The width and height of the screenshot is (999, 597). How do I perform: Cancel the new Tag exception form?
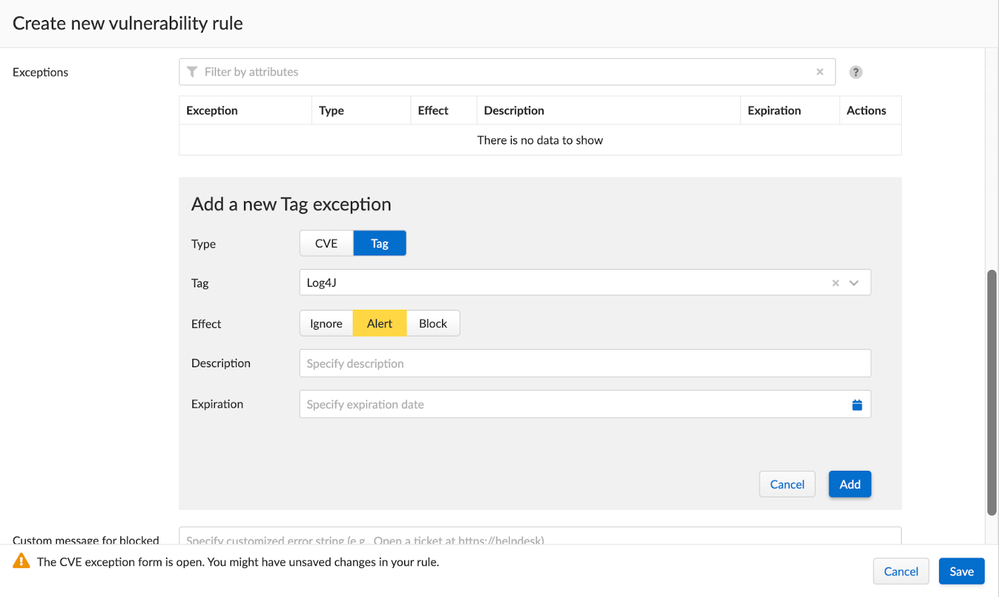tap(787, 485)
